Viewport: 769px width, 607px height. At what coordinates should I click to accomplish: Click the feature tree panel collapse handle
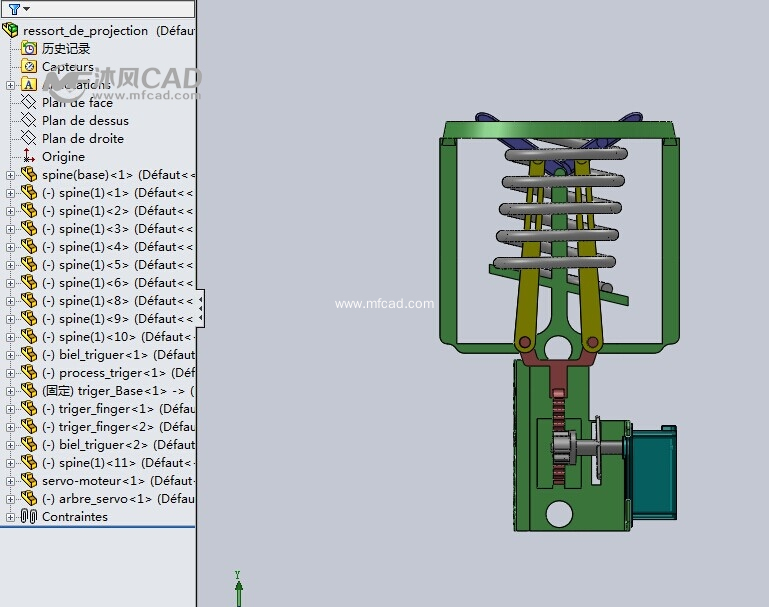click(201, 308)
